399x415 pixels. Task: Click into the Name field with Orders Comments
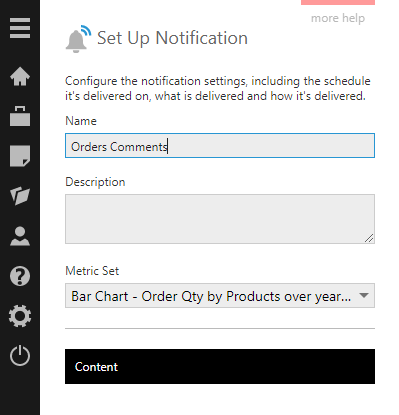pyautogui.click(x=220, y=146)
